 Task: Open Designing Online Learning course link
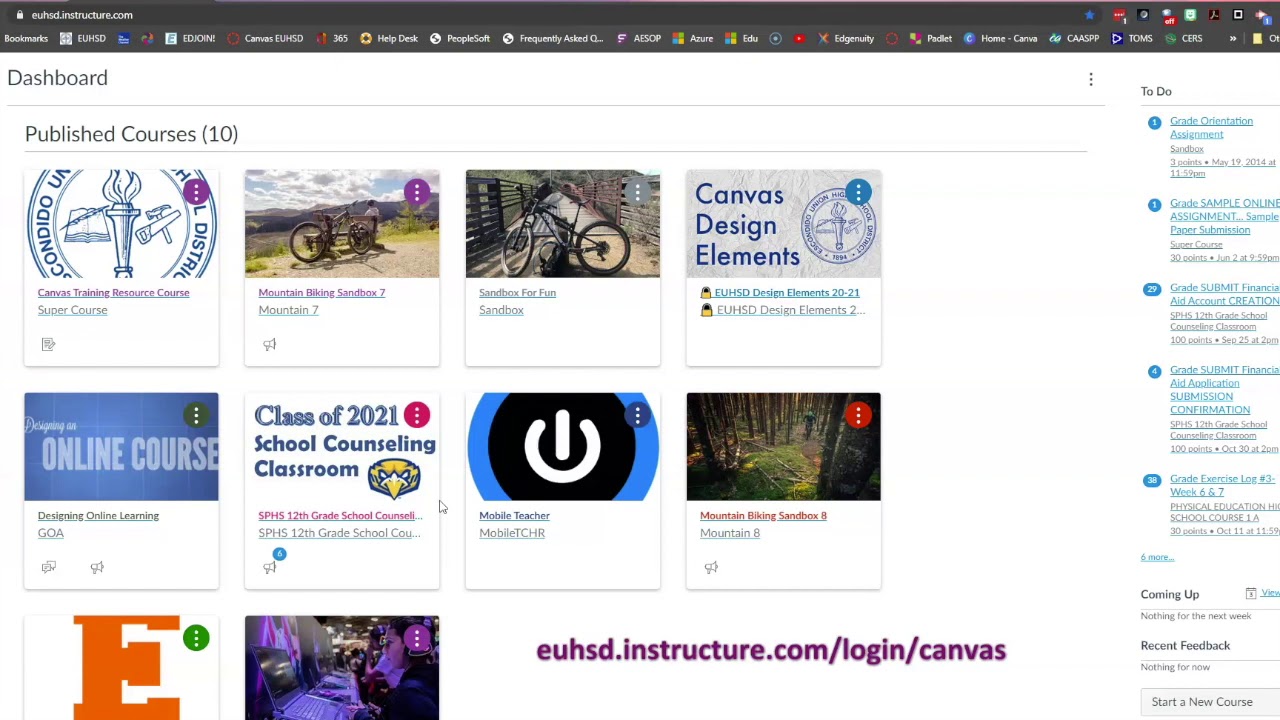(x=98, y=516)
